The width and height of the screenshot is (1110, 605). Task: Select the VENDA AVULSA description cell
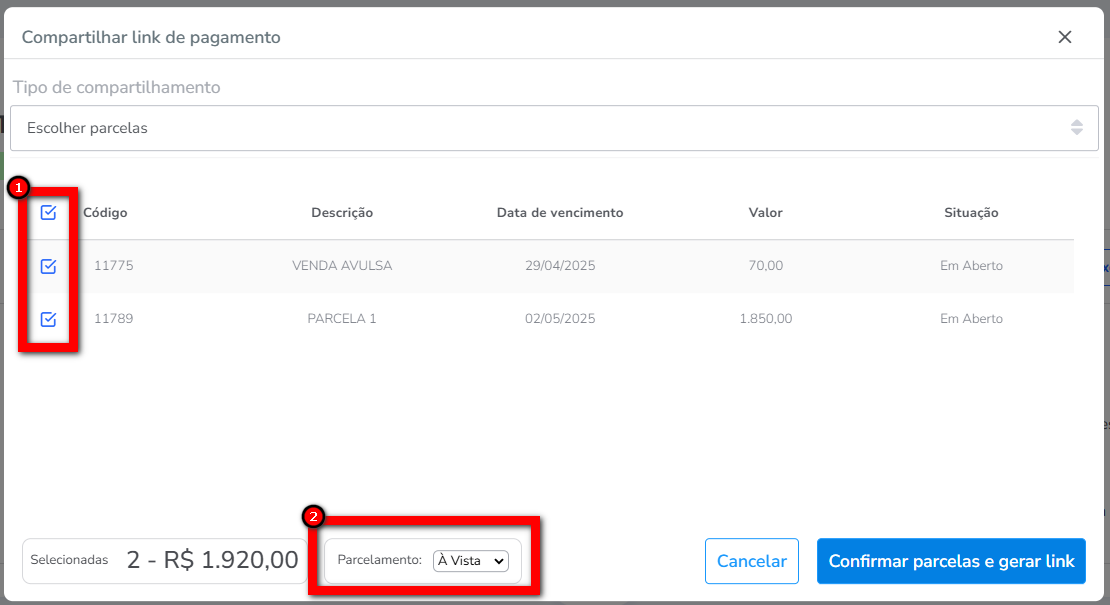[x=342, y=266]
